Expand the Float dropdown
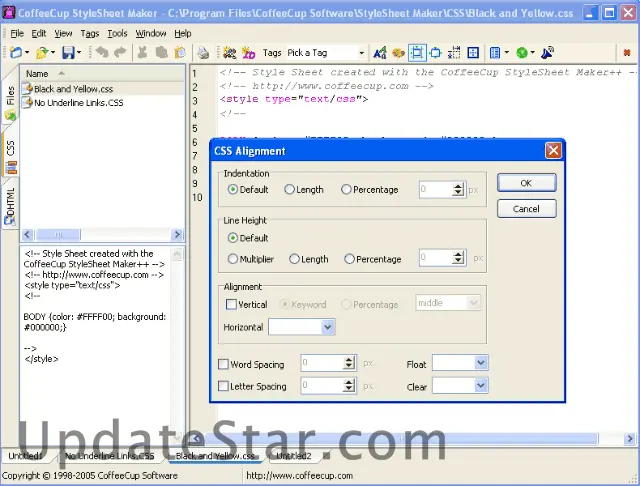The image size is (640, 486). coord(481,363)
